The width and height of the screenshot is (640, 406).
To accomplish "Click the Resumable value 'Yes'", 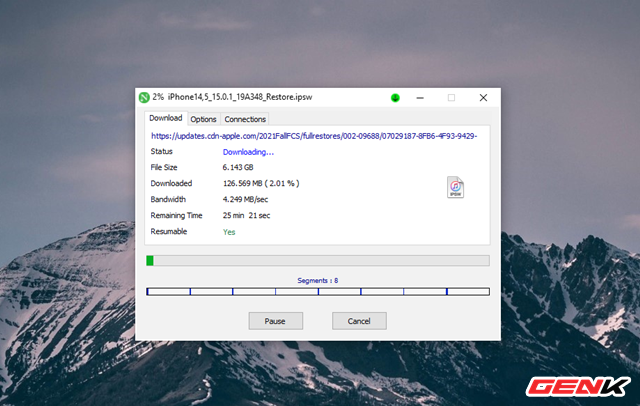I will pyautogui.click(x=229, y=232).
